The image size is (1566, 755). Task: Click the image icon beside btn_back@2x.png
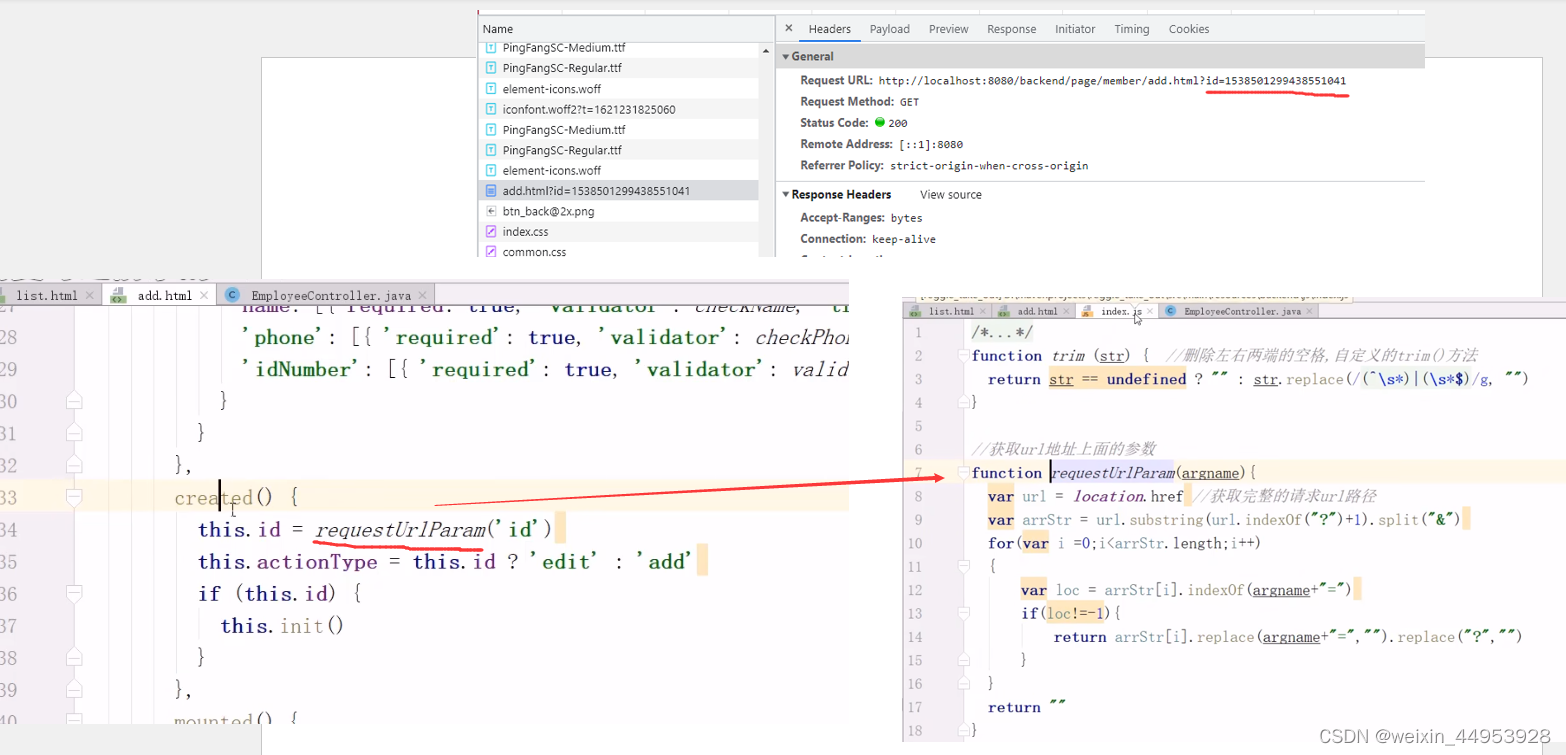point(491,211)
